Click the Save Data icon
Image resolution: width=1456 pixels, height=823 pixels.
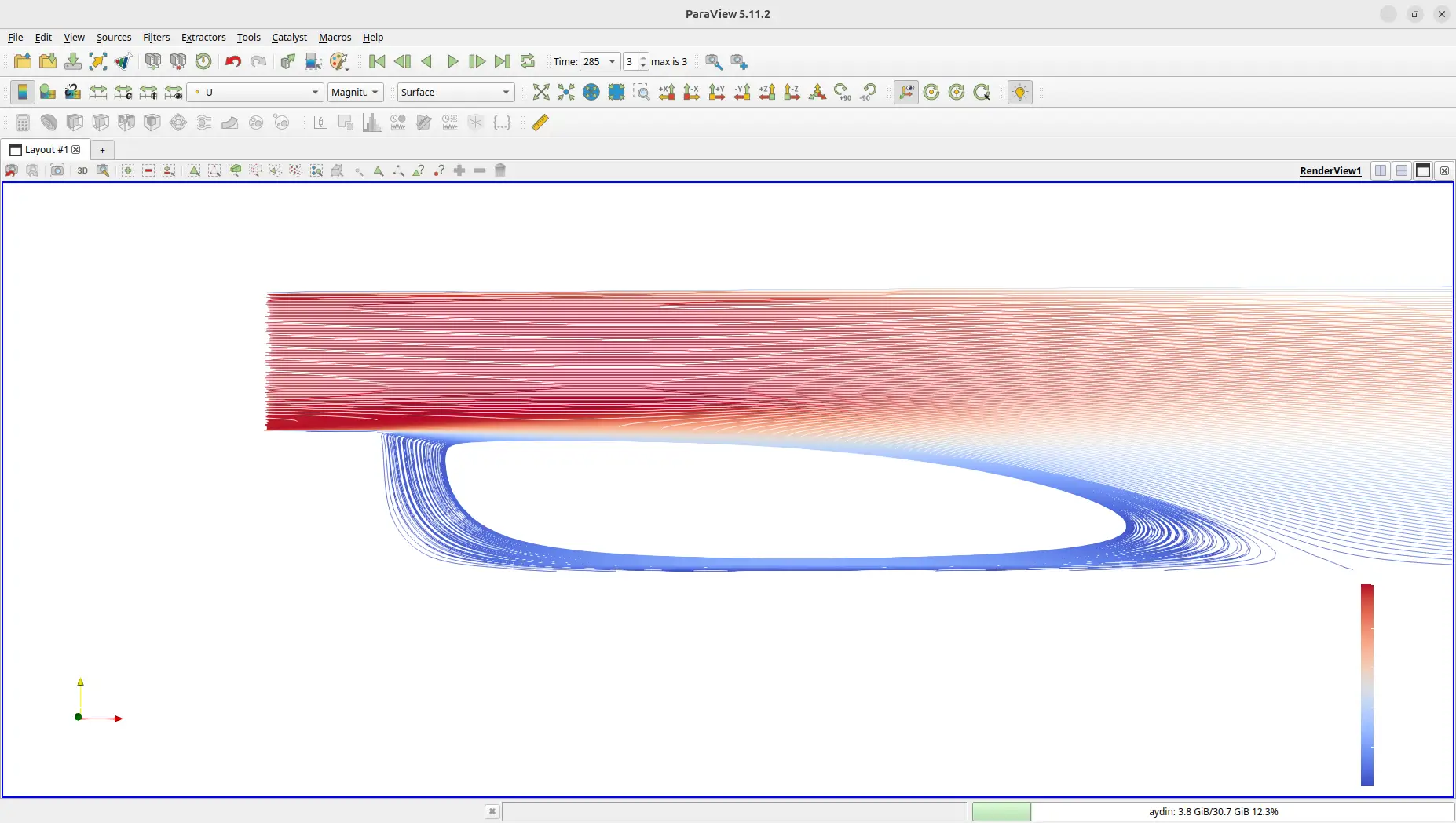point(73,61)
